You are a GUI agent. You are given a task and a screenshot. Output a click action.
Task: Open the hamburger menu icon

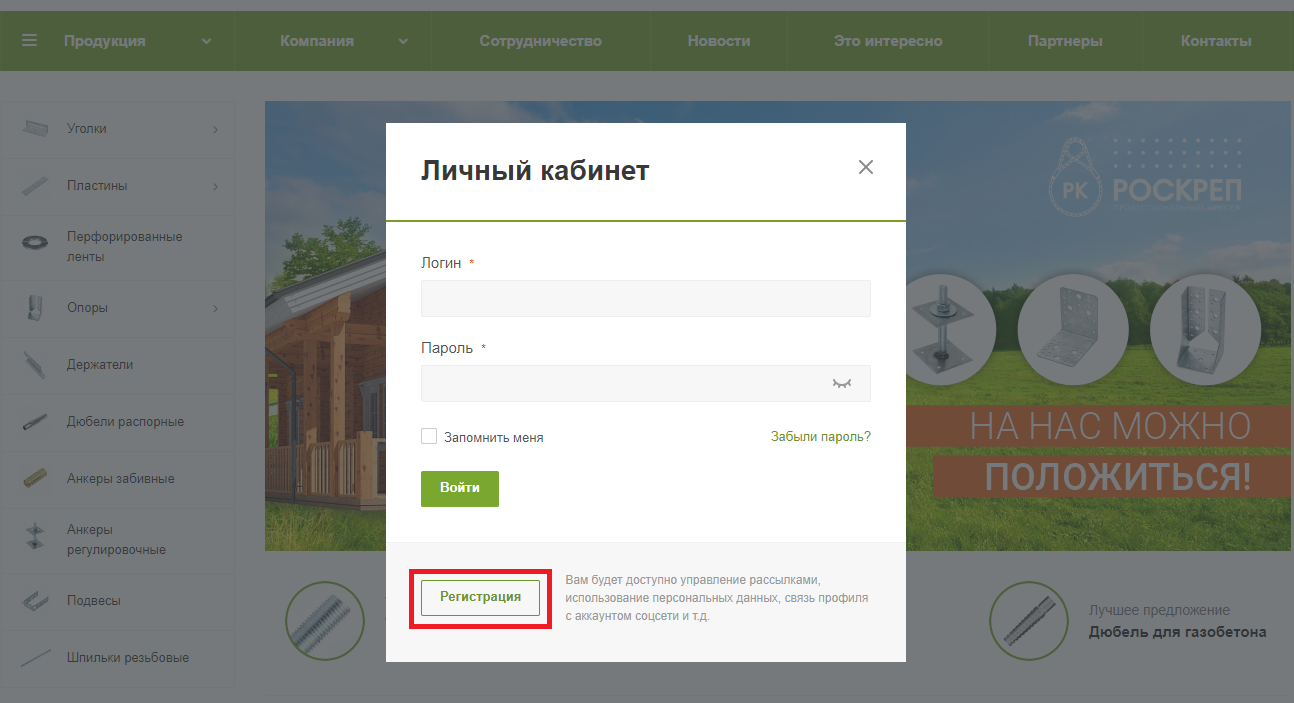click(x=29, y=40)
